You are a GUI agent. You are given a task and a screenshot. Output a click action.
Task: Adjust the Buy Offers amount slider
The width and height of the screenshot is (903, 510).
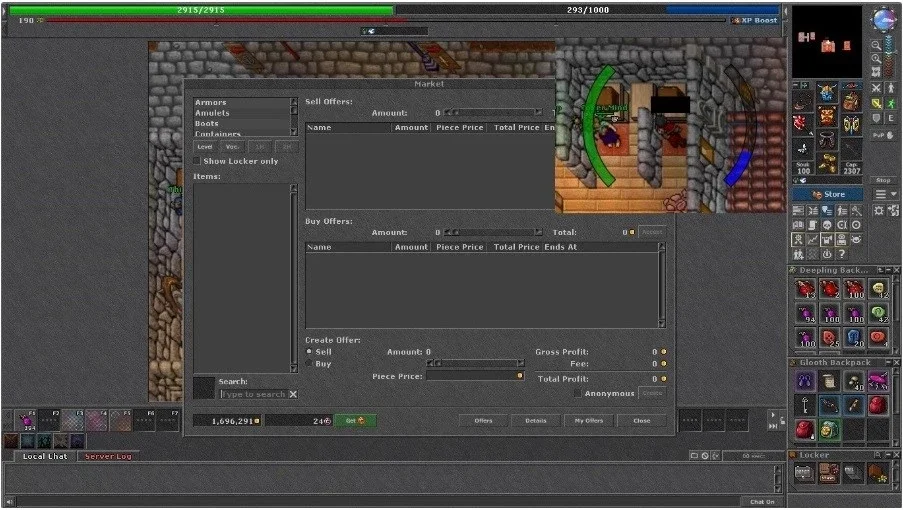[493, 232]
